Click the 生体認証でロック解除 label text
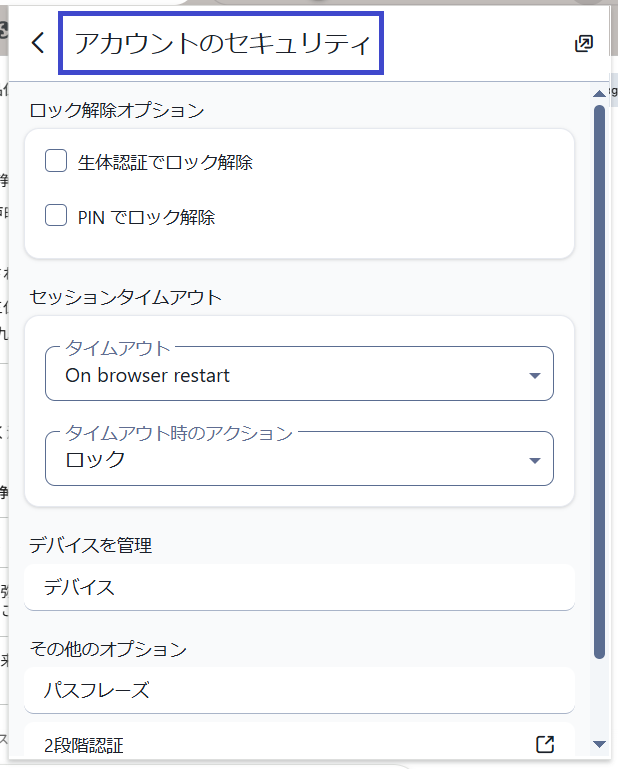 click(x=165, y=162)
